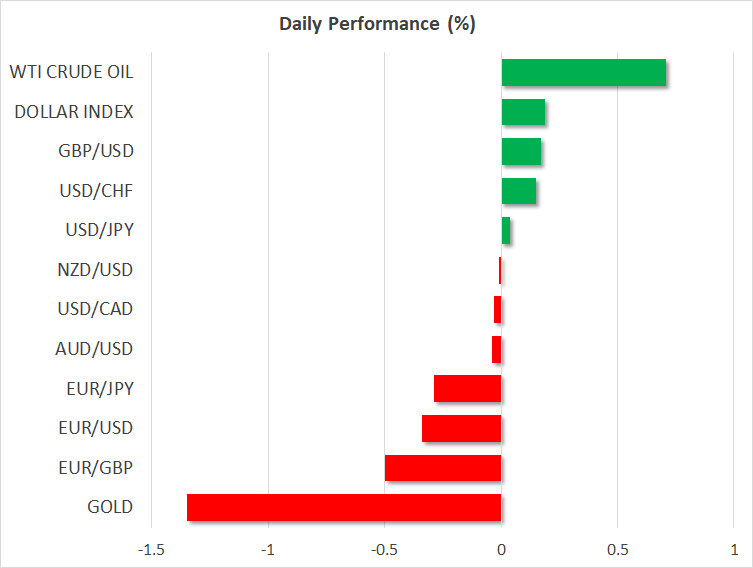This screenshot has width=753, height=568.
Task: Click the -1.5 axis tick label
Action: click(151, 550)
